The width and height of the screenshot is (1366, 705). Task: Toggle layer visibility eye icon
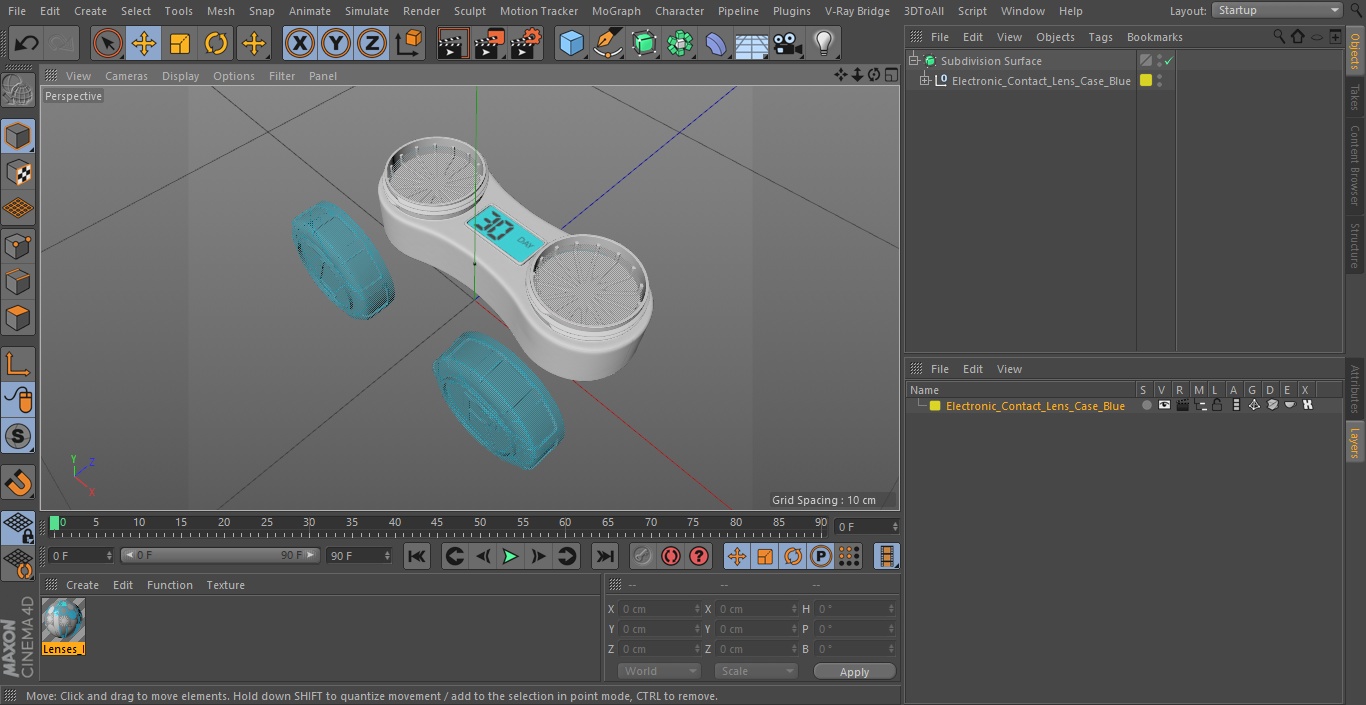tap(1163, 405)
